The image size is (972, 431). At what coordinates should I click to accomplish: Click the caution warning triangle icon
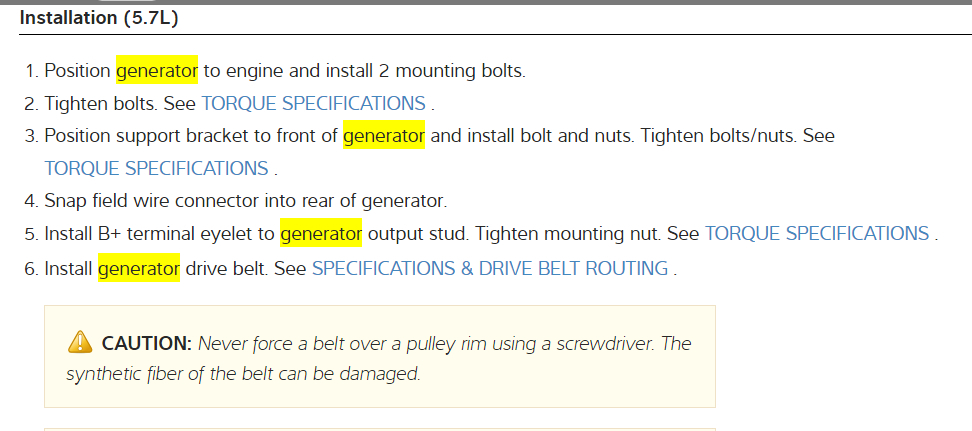tap(79, 343)
